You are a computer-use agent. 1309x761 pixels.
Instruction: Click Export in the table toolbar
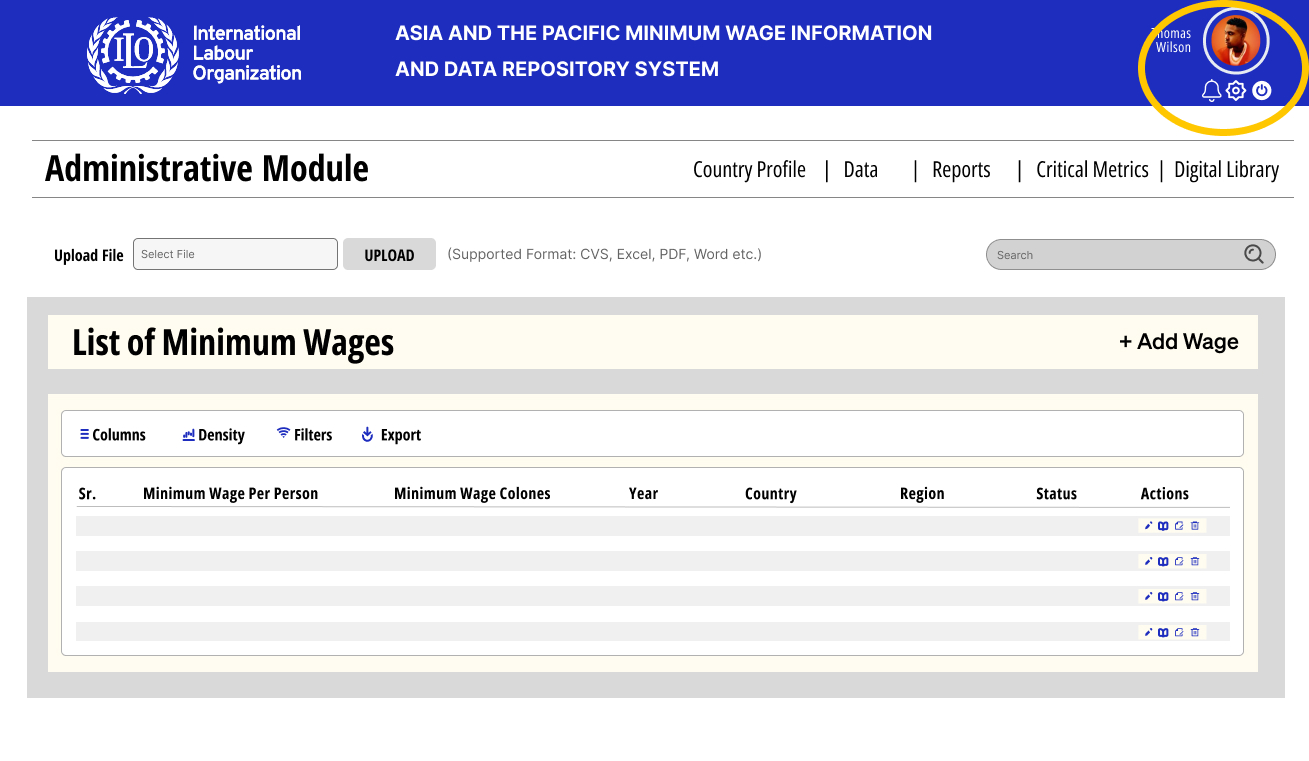[x=391, y=435]
